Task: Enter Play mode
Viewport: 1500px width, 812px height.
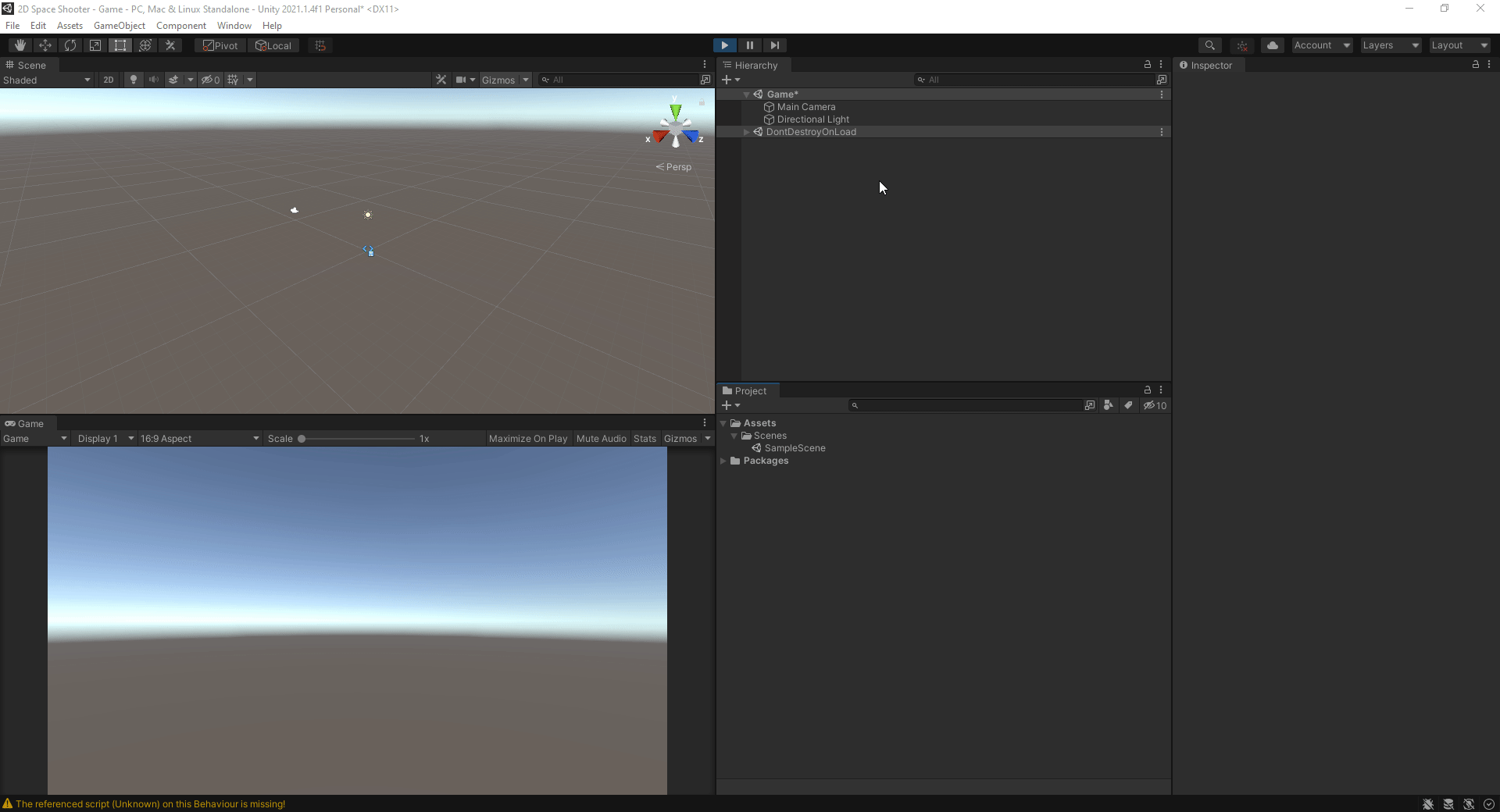Action: point(725,45)
